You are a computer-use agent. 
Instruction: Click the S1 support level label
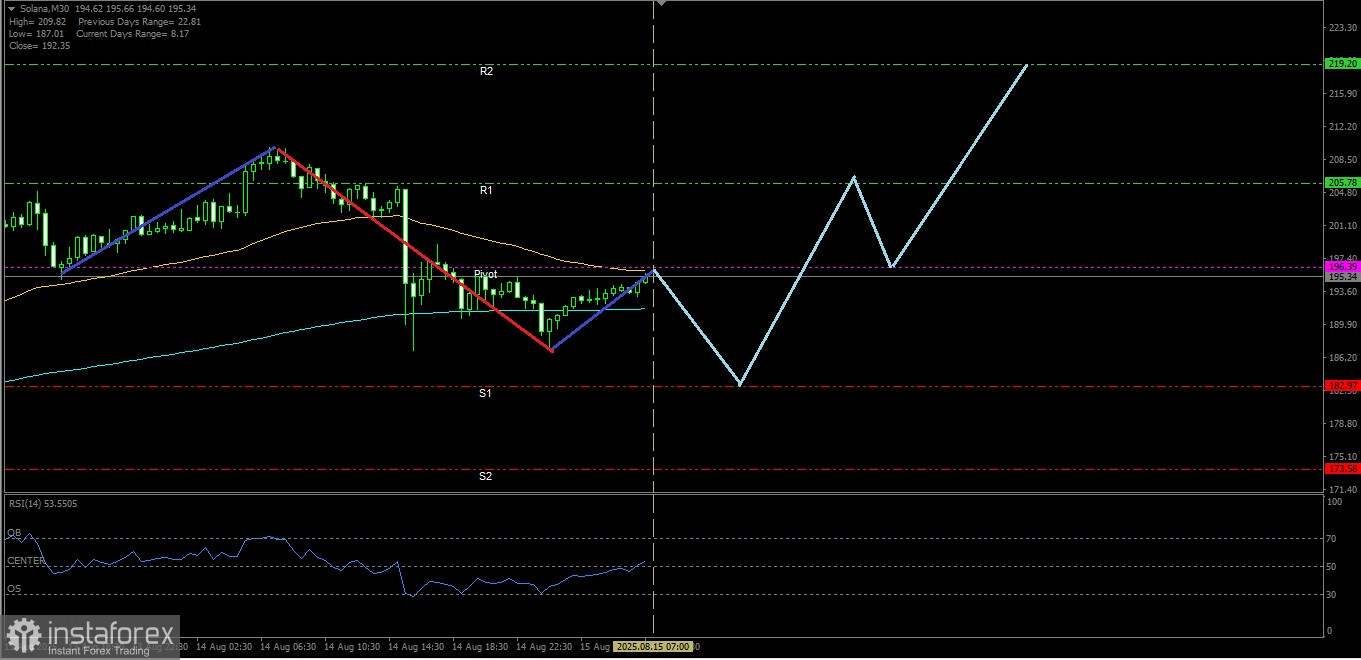coord(485,393)
